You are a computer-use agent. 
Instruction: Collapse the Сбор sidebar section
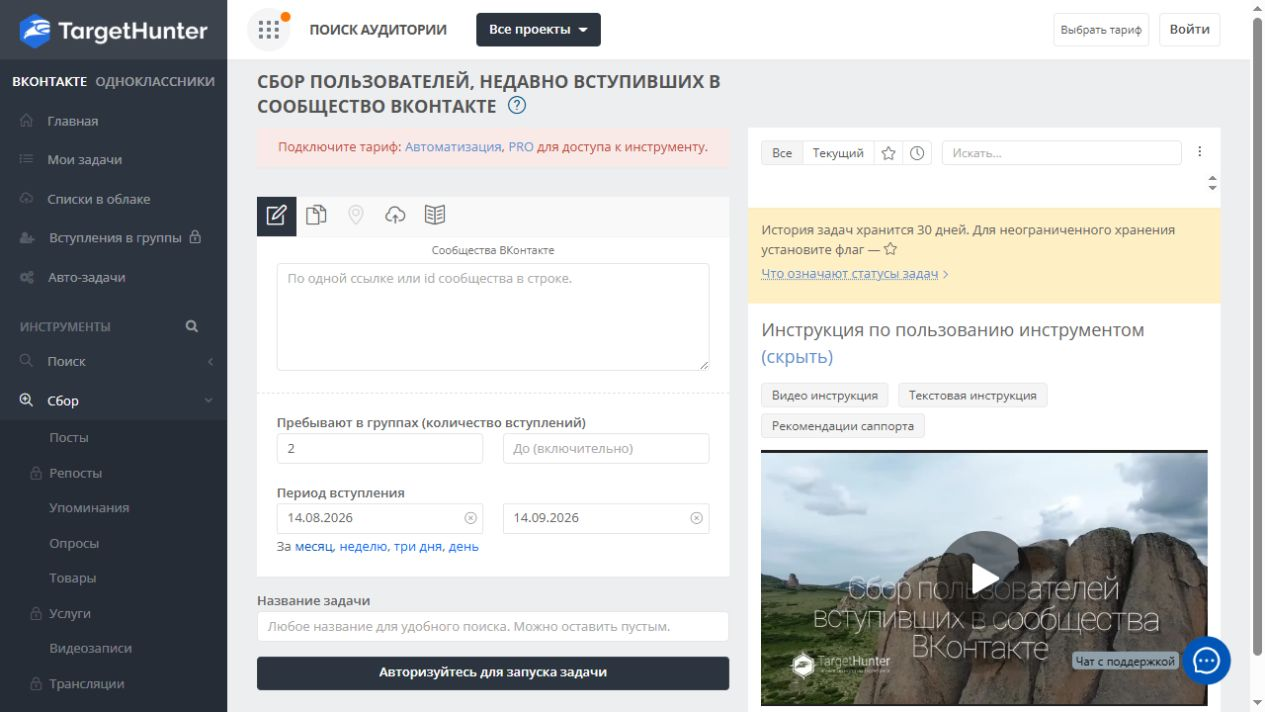coord(113,400)
